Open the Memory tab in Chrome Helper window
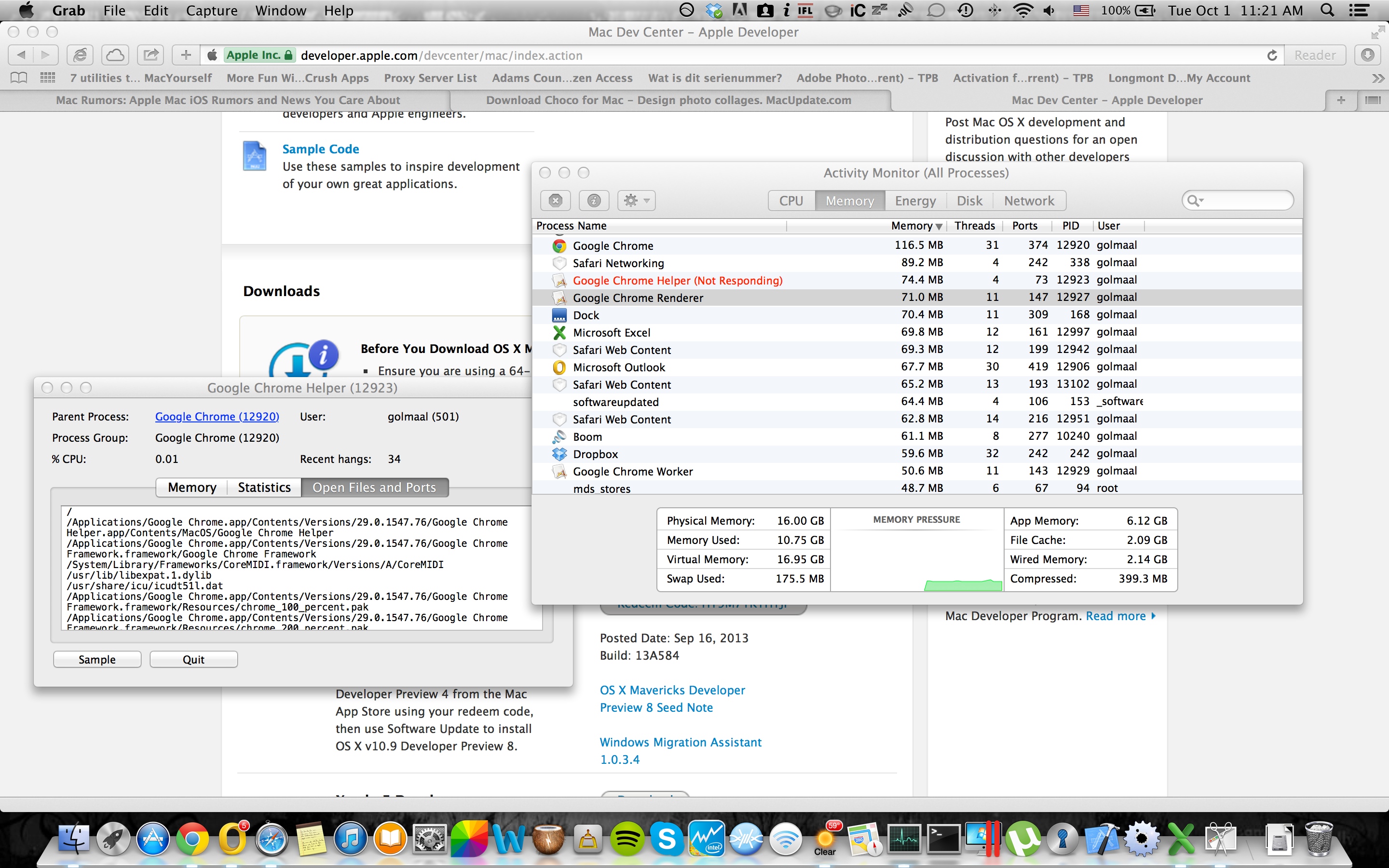This screenshot has width=1389, height=868. pos(191,488)
